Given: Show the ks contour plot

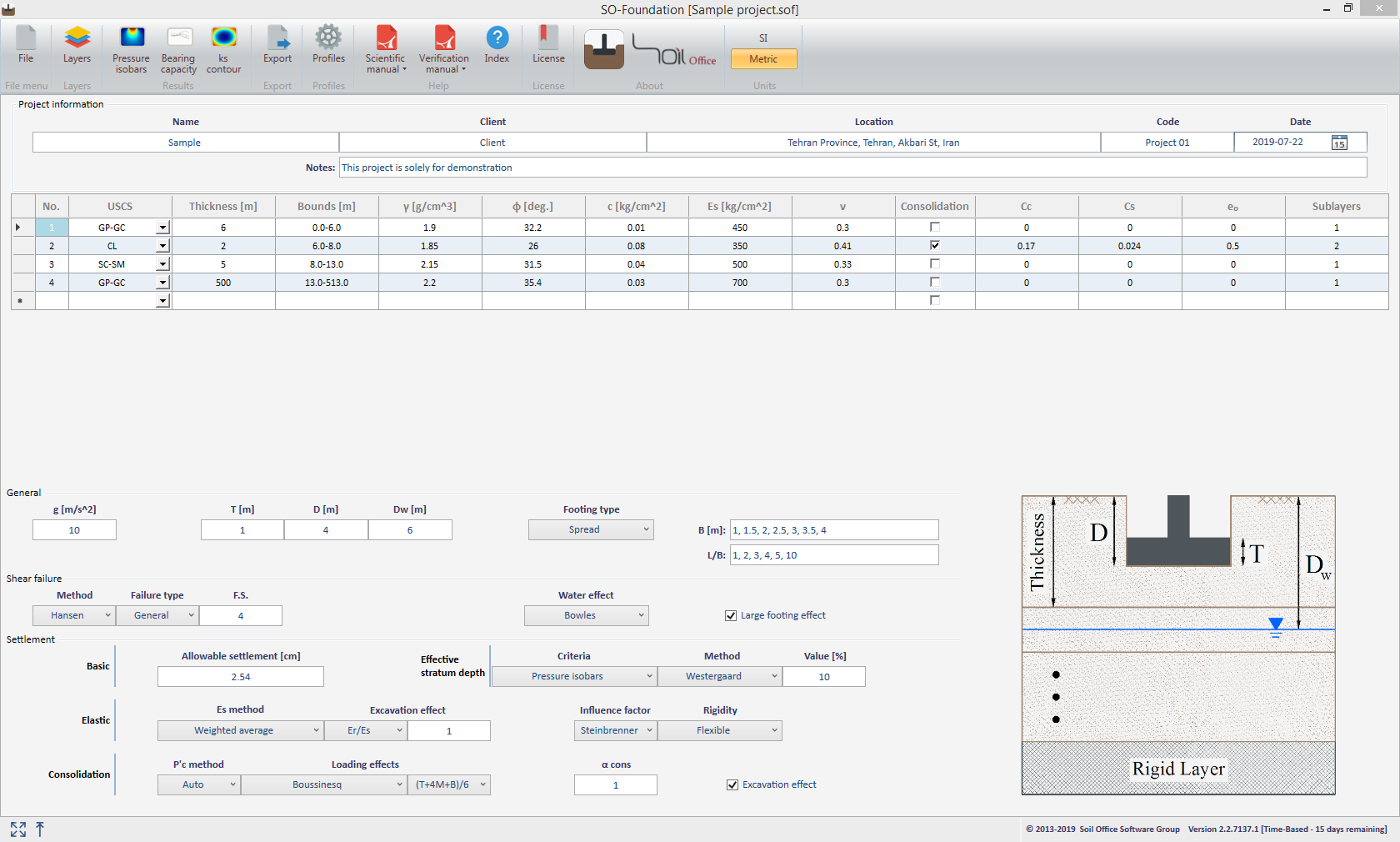Looking at the screenshot, I should [223, 50].
